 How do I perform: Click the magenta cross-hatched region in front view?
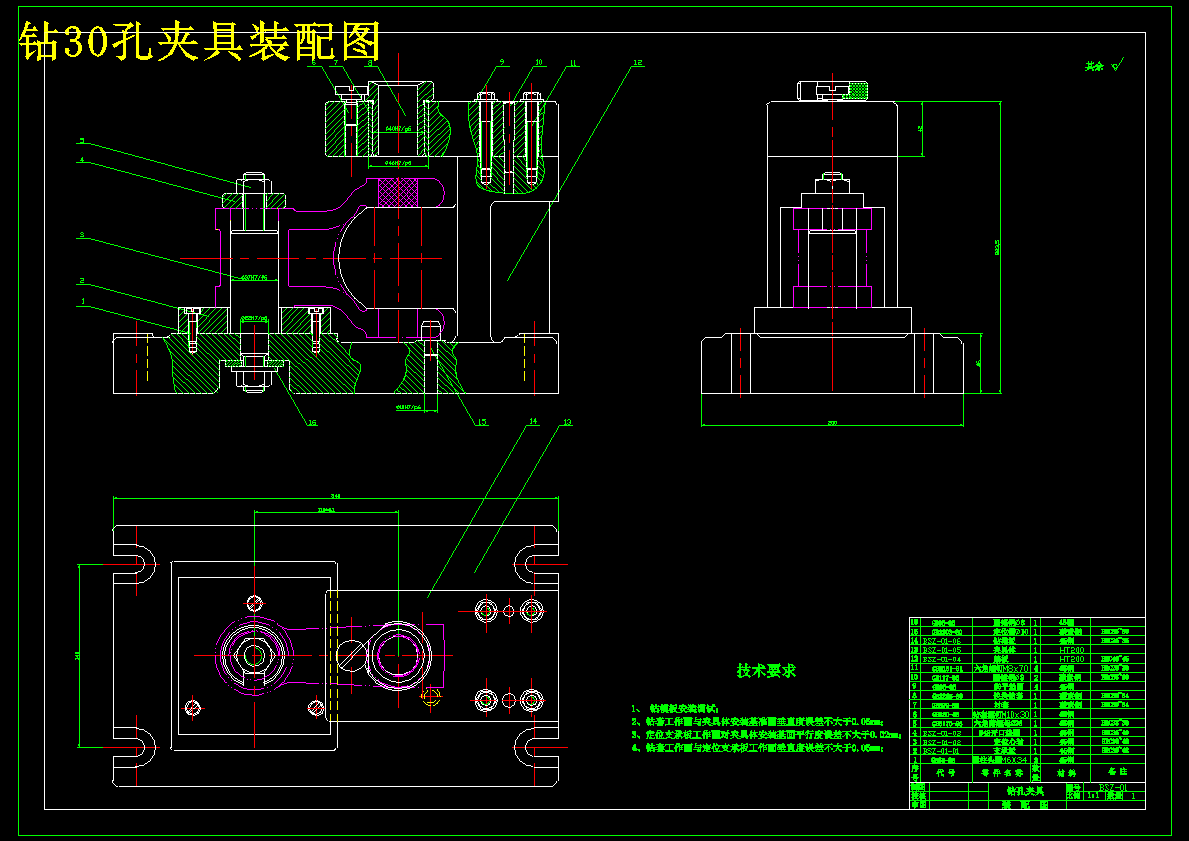(x=399, y=193)
